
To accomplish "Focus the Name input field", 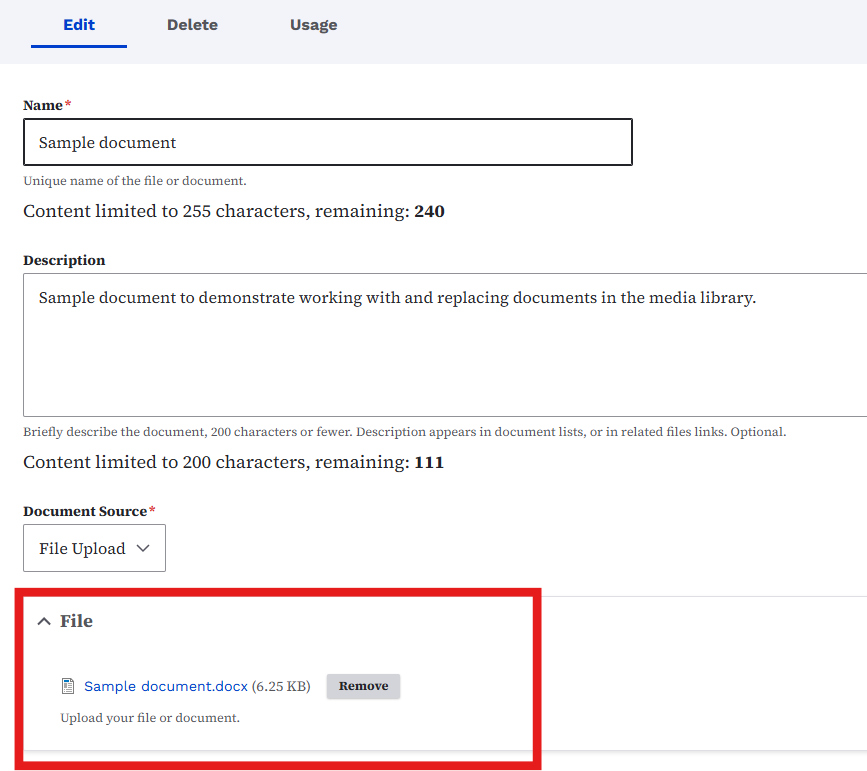I will [x=327, y=142].
